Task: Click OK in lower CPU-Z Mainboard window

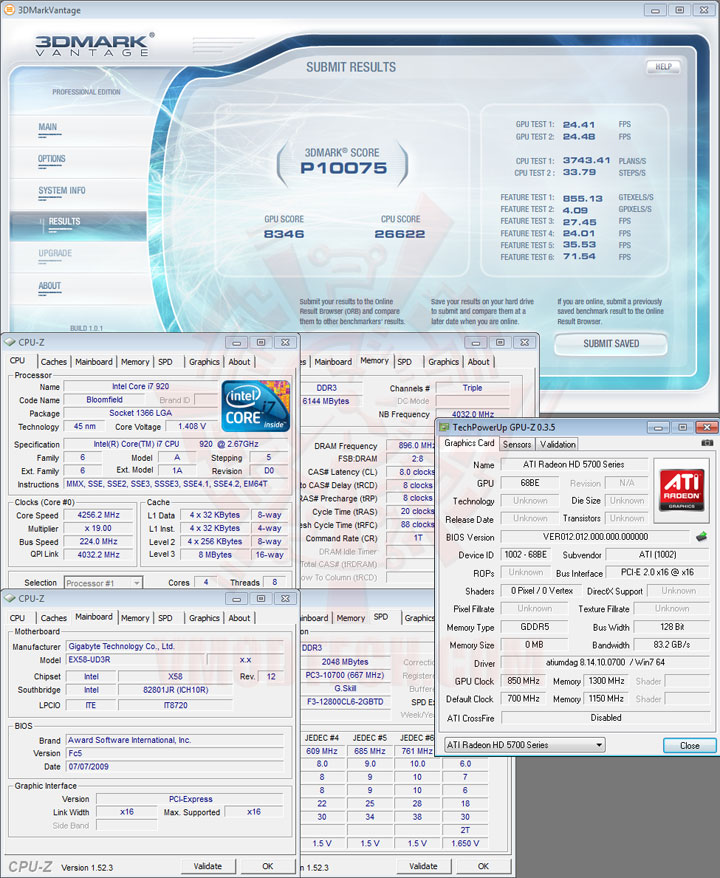Action: [x=268, y=866]
